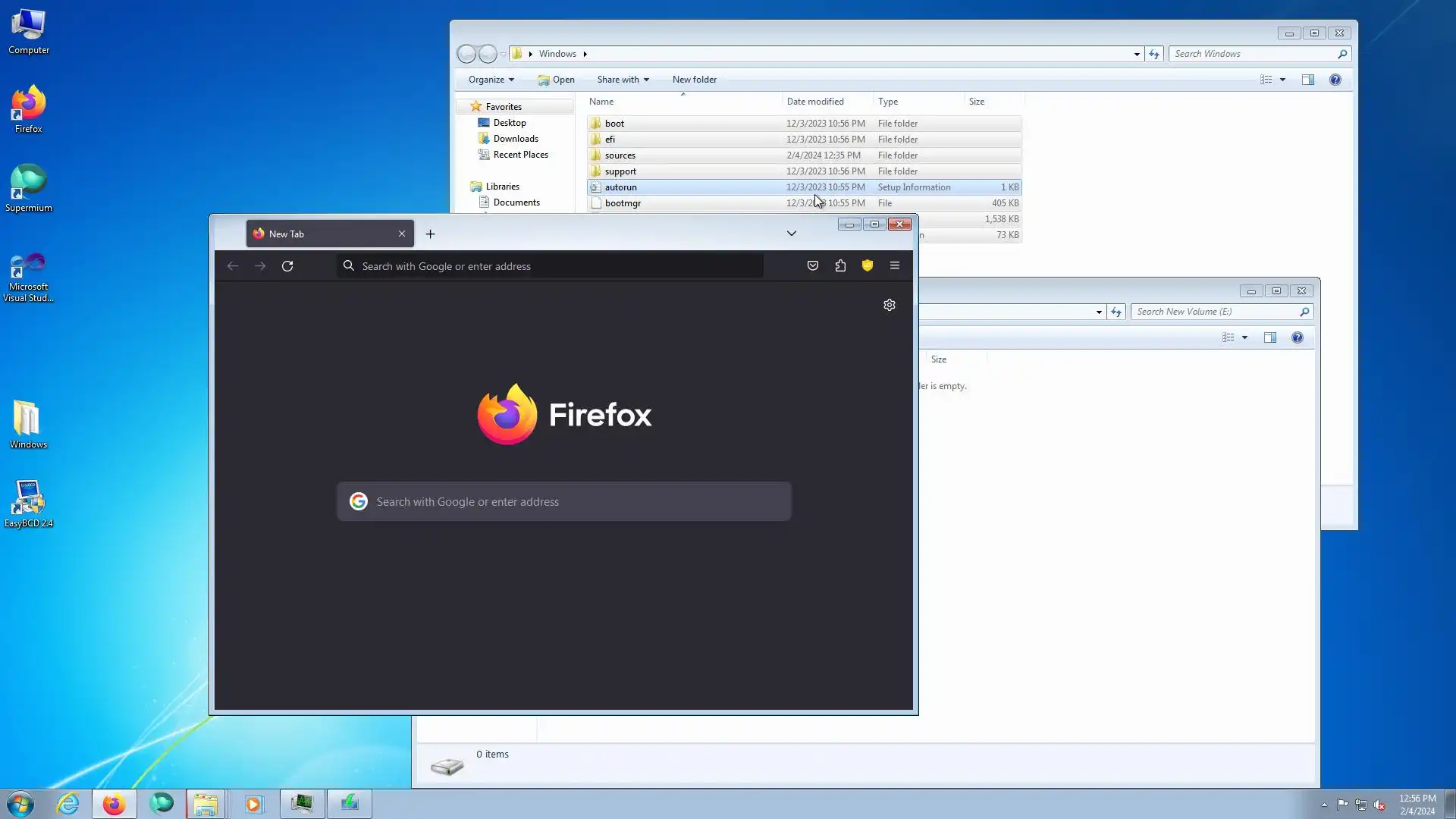Select Downloads in Favorites
Image resolution: width=1456 pixels, height=819 pixels.
pyautogui.click(x=516, y=139)
